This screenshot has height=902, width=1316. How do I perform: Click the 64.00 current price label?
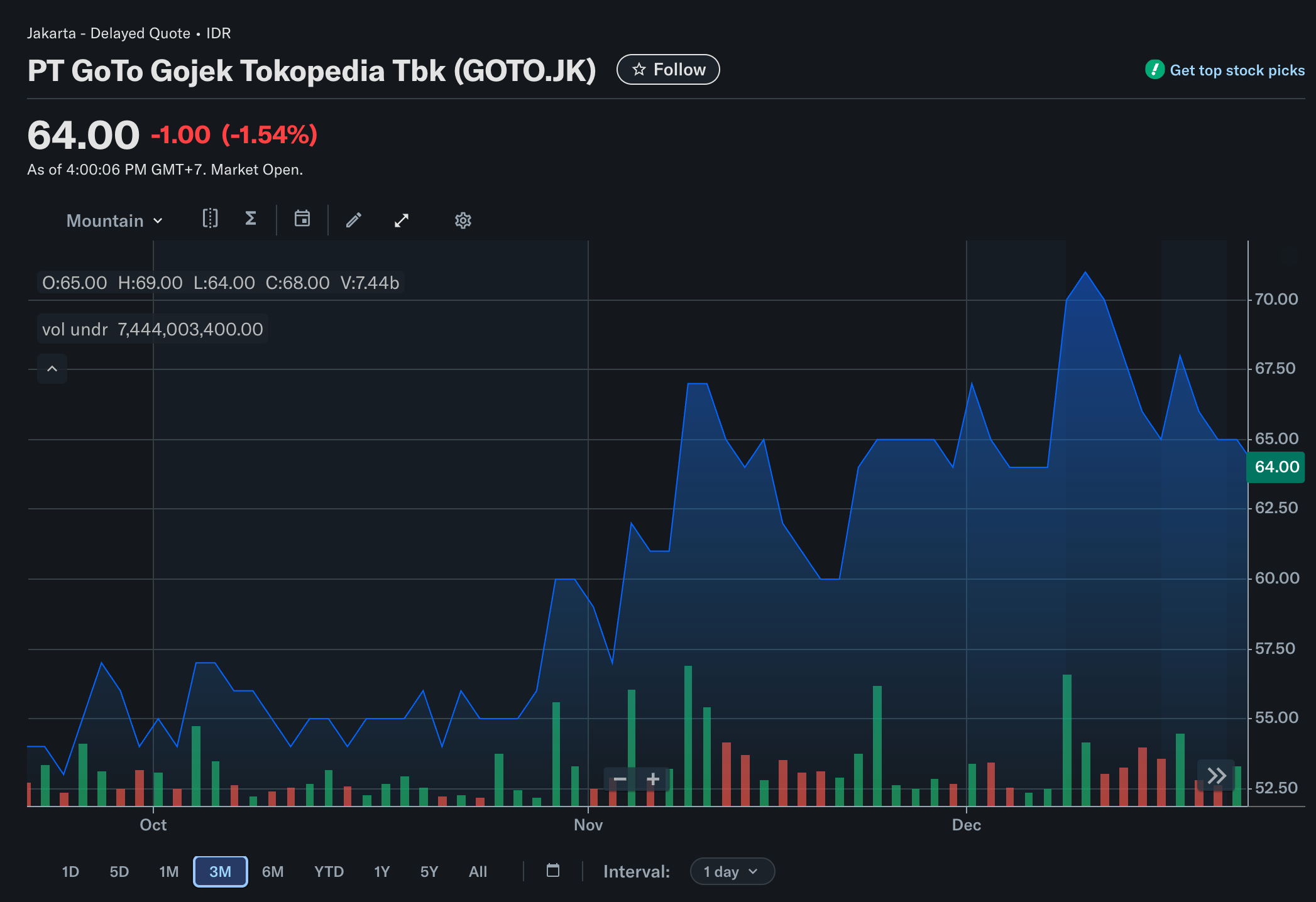(1276, 467)
